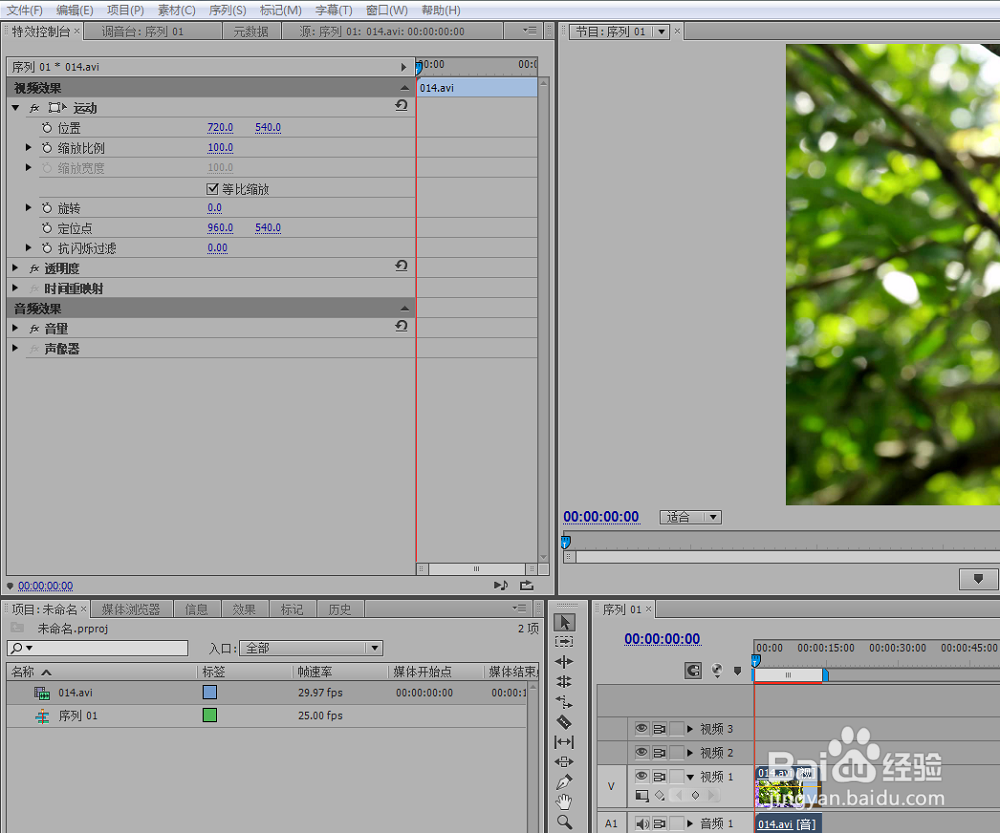Screen dimensions: 1000x833
Task: Expand 旋转 property
Action: 28,207
